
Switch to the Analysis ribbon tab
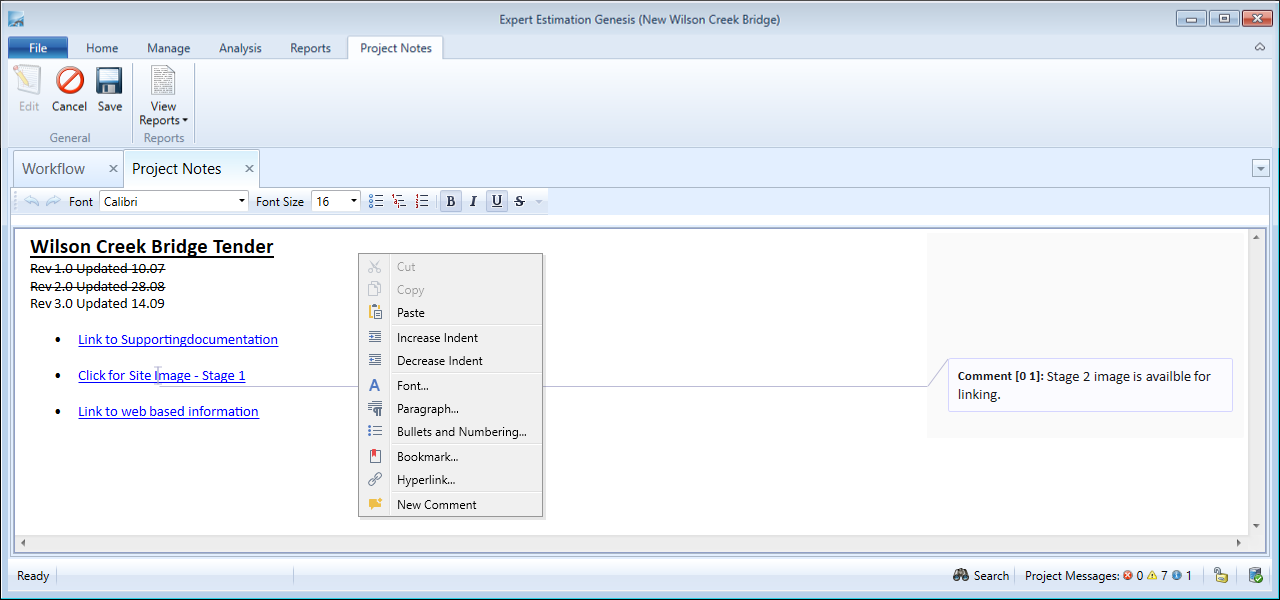click(240, 48)
